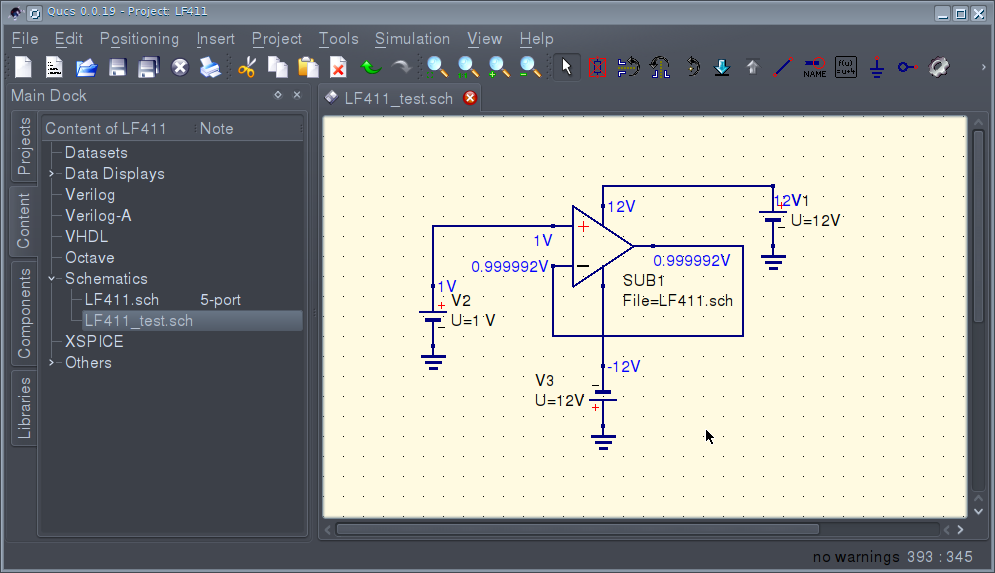The height and width of the screenshot is (573, 995).
Task: Click the Wire drawing tool icon
Action: tap(783, 68)
